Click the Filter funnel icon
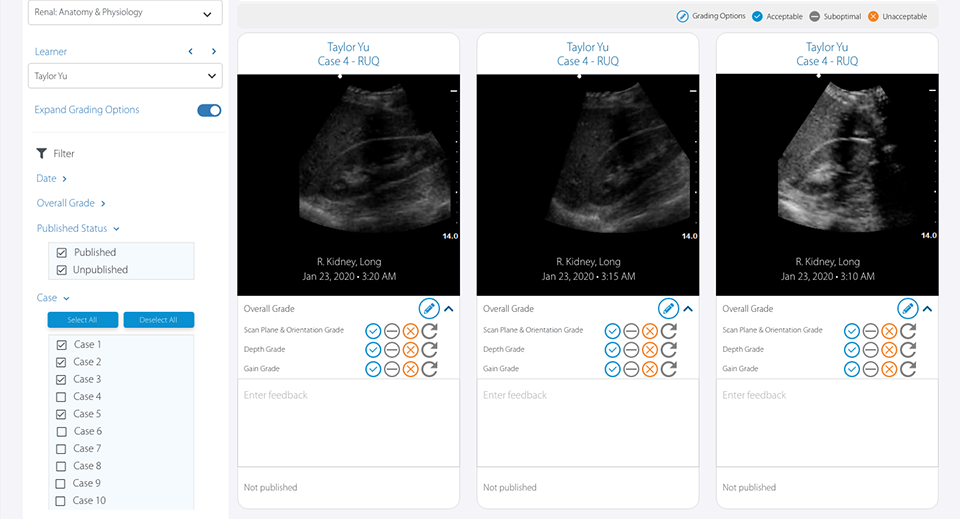960x519 pixels. click(x=41, y=153)
